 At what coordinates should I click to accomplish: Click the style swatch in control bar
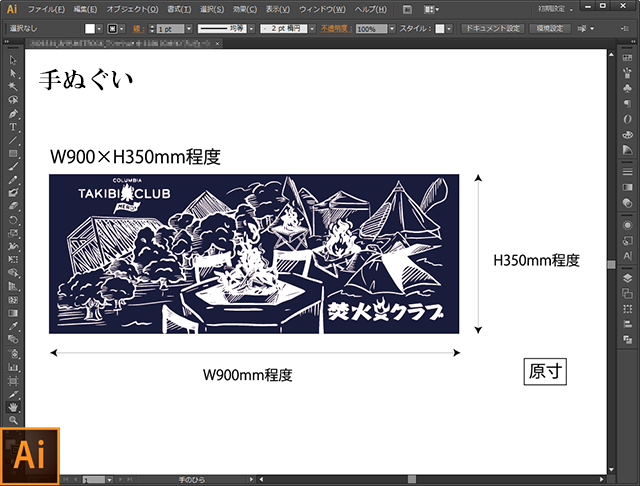click(438, 29)
